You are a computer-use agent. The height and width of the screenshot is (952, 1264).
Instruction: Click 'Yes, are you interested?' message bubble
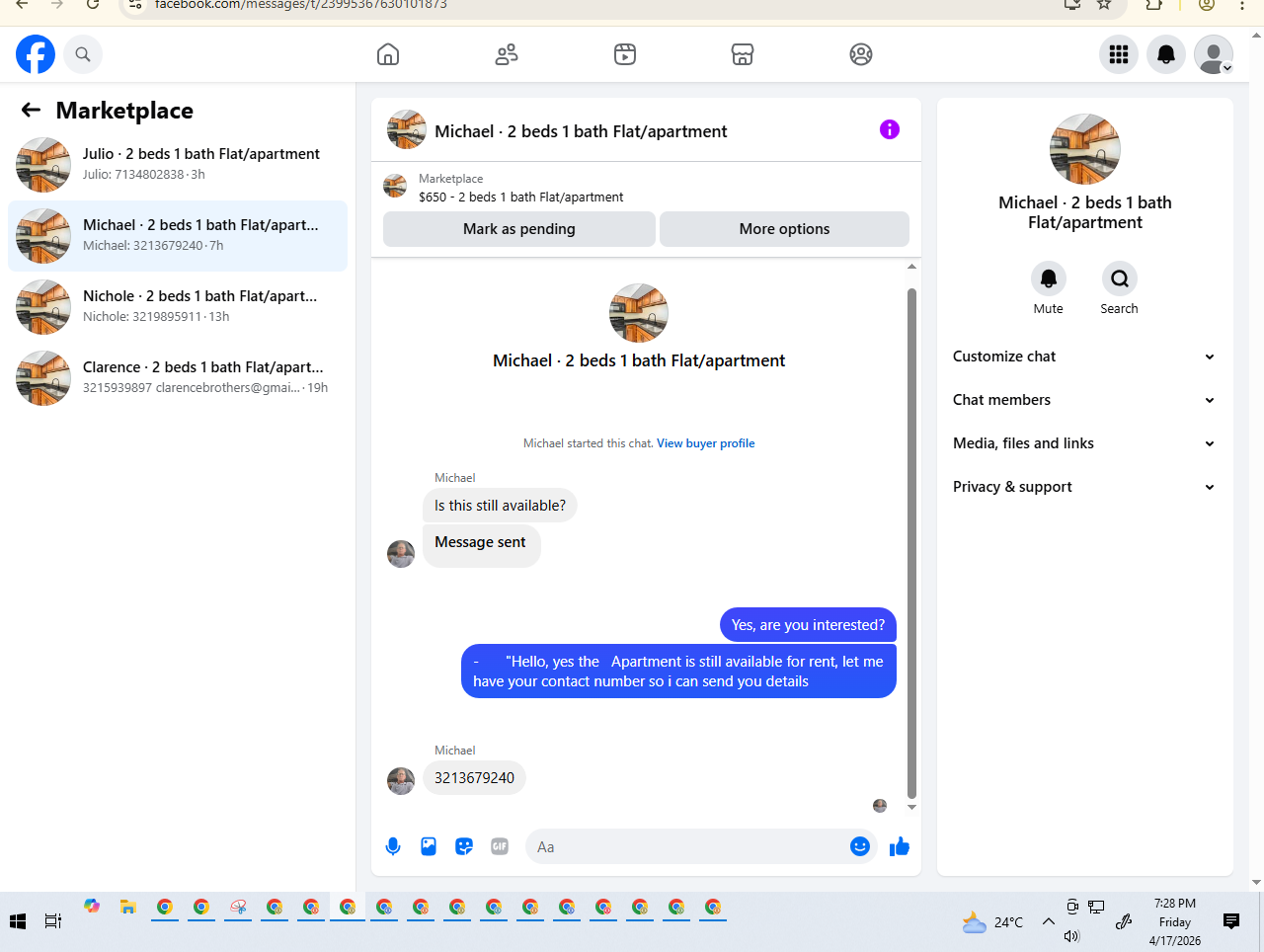808,625
